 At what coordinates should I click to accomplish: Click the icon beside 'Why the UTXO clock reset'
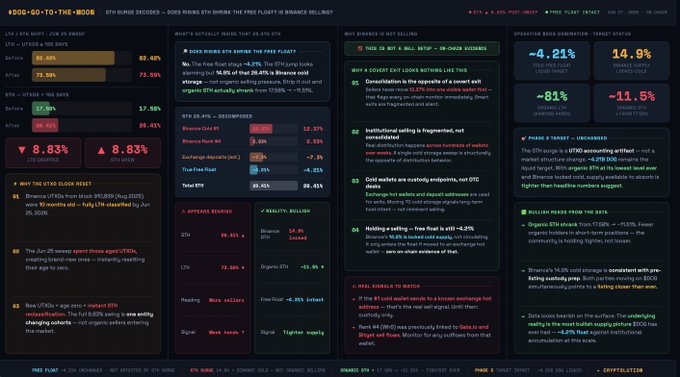click(15, 184)
